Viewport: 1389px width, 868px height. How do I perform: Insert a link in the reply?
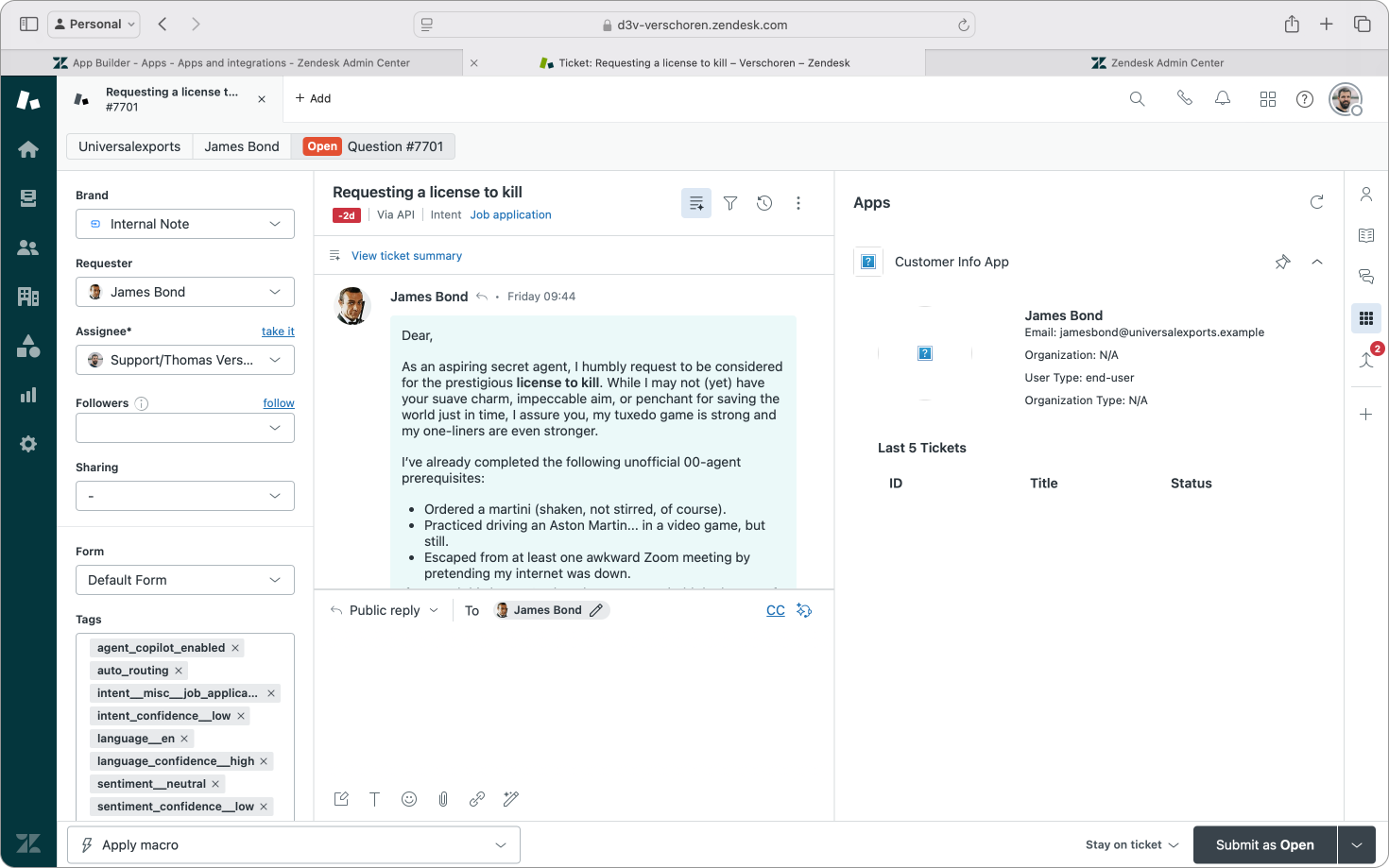[x=477, y=799]
